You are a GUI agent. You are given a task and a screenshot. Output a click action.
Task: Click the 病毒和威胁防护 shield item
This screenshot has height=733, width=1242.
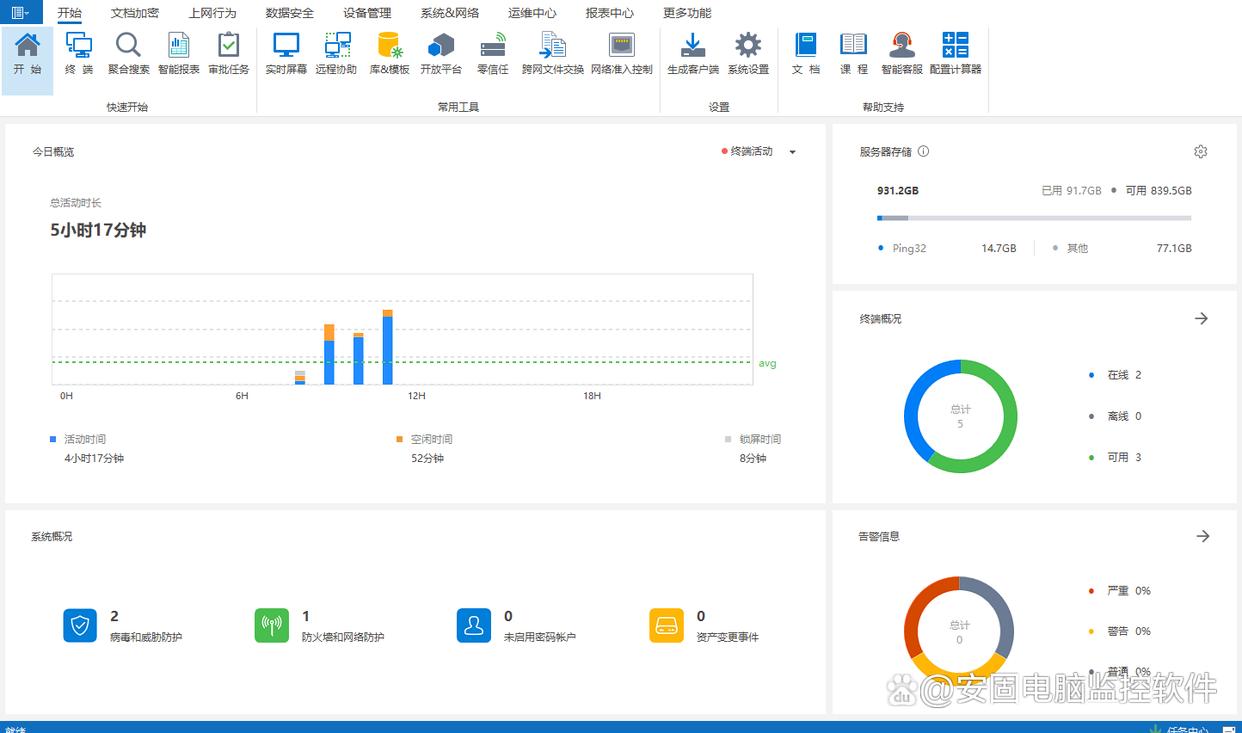(x=80, y=625)
